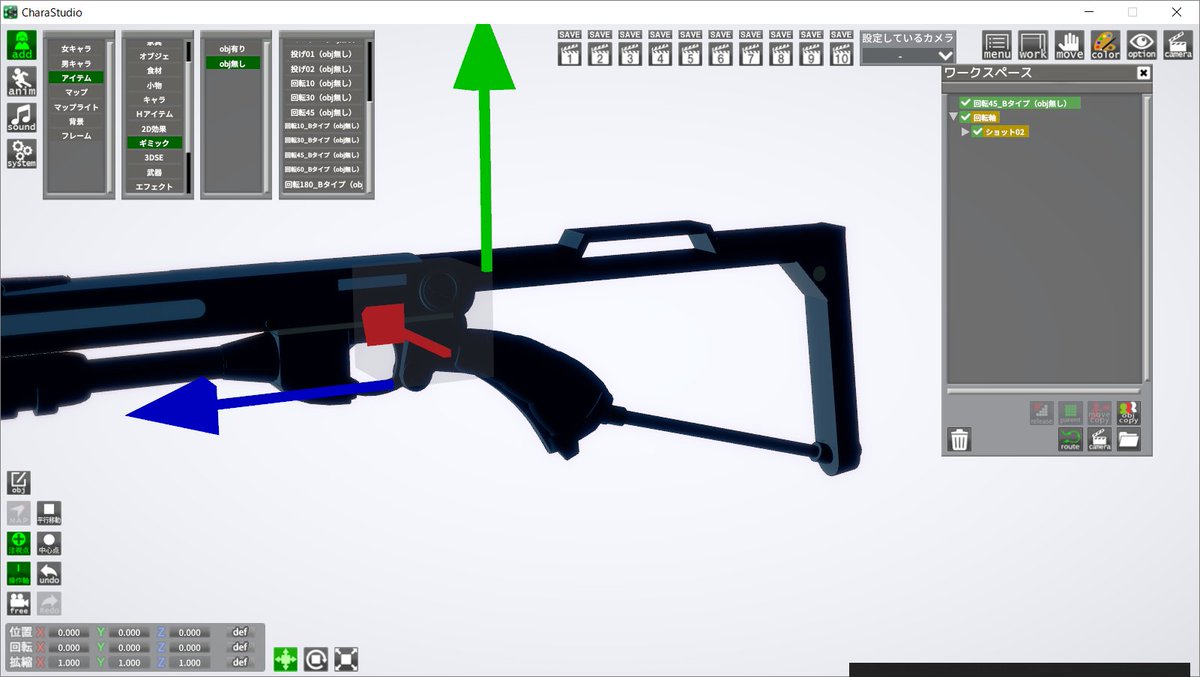1200x677 pixels.
Task: Click the undo arrow icon
Action: click(x=49, y=574)
